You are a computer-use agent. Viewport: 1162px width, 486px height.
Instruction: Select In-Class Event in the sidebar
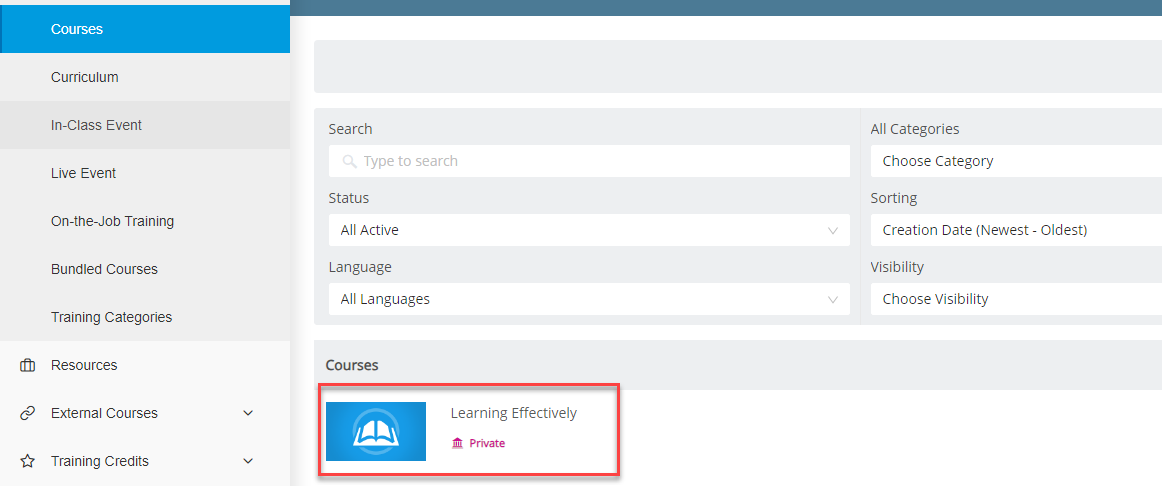point(145,125)
